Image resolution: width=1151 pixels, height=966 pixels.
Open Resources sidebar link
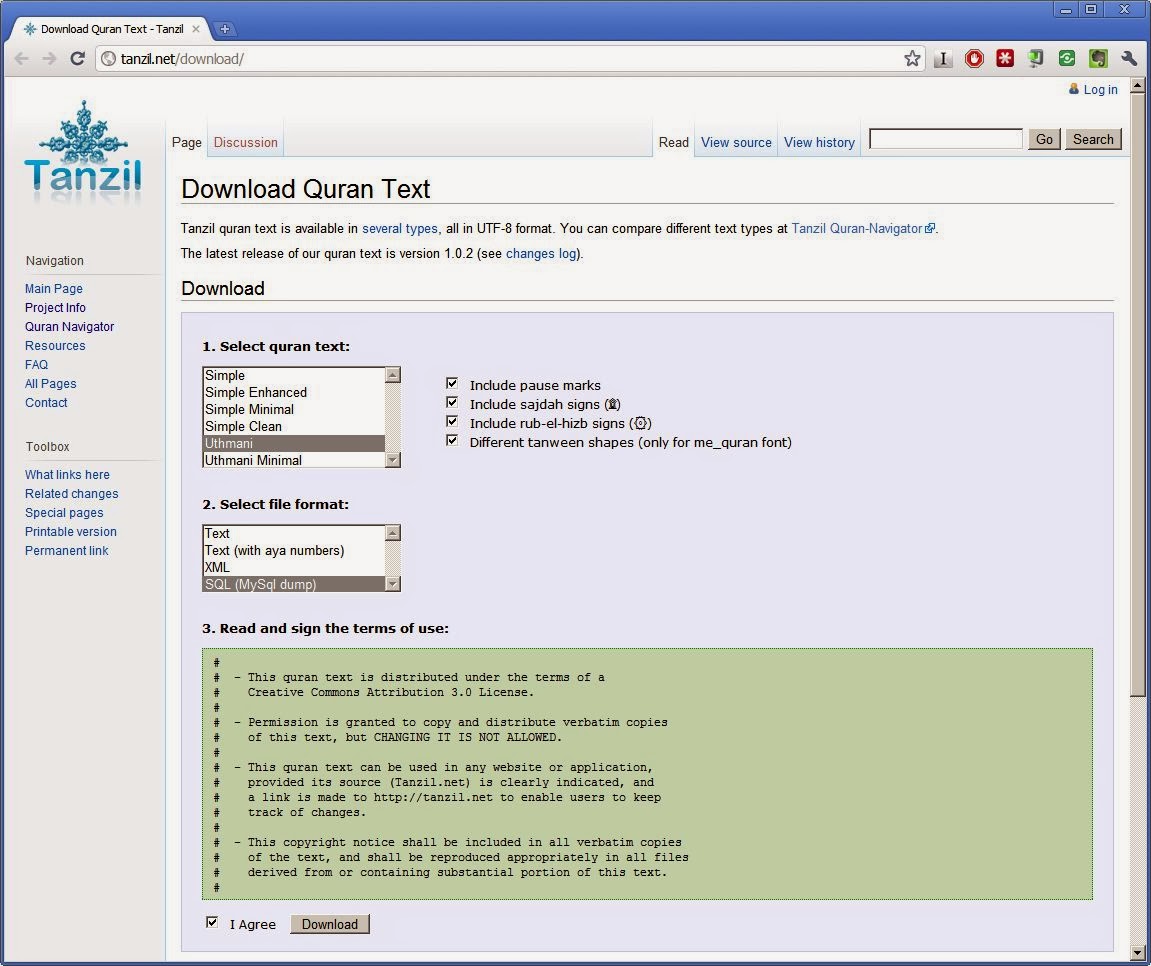(x=55, y=346)
